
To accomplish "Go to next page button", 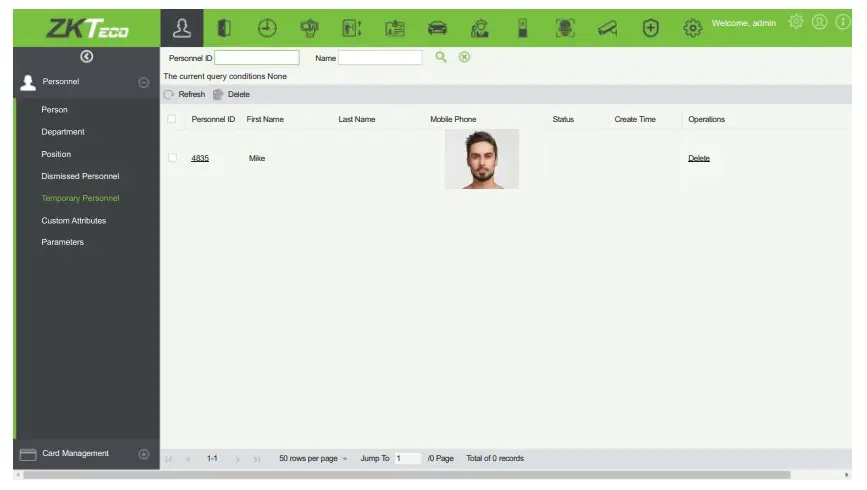I will pyautogui.click(x=238, y=459).
